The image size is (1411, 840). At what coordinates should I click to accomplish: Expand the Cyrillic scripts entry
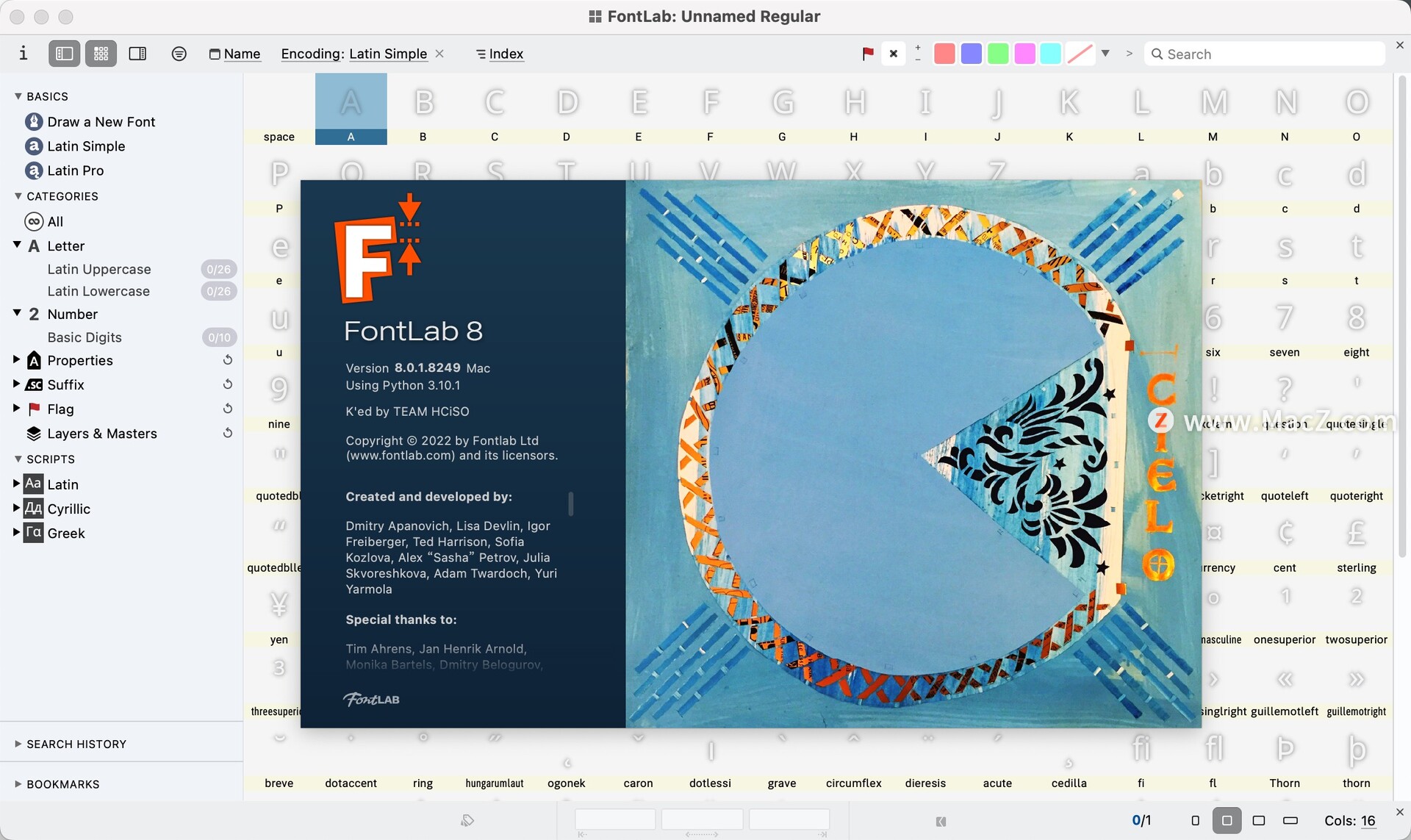point(16,509)
